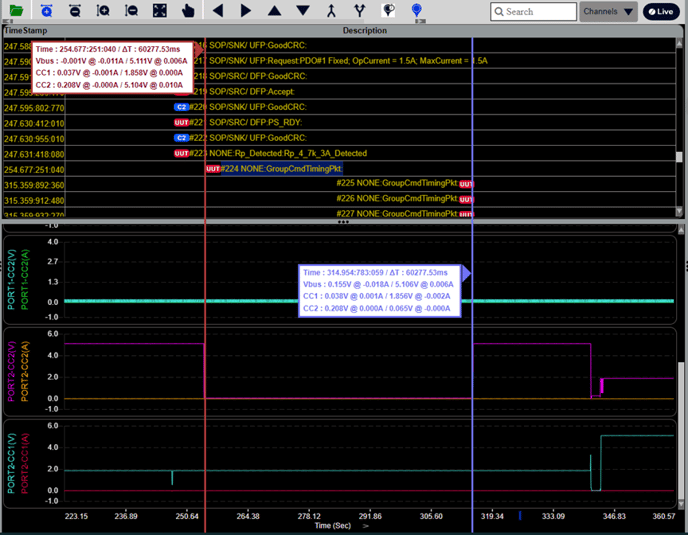Click PORT2-CC2(V) channel label
Screen dimensions: 688x535
coord(11,371)
